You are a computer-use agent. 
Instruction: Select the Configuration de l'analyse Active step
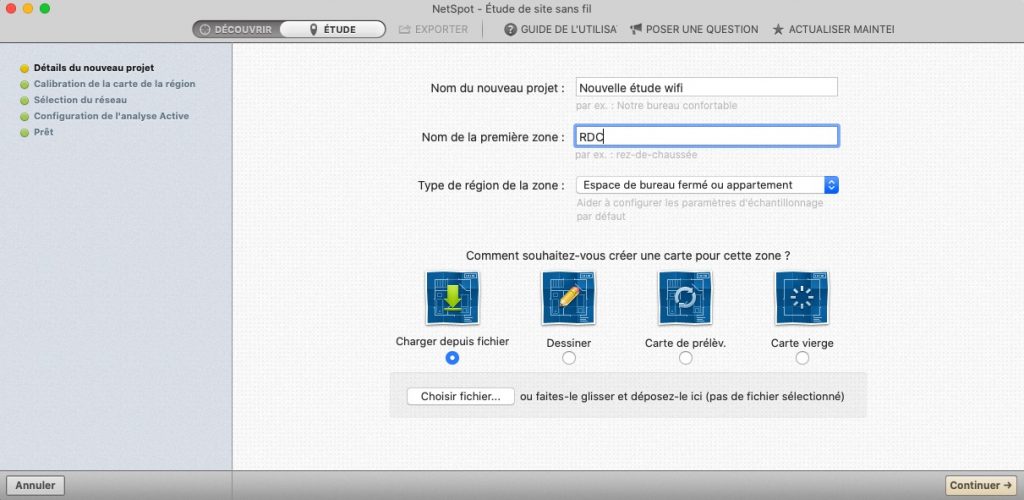[112, 116]
